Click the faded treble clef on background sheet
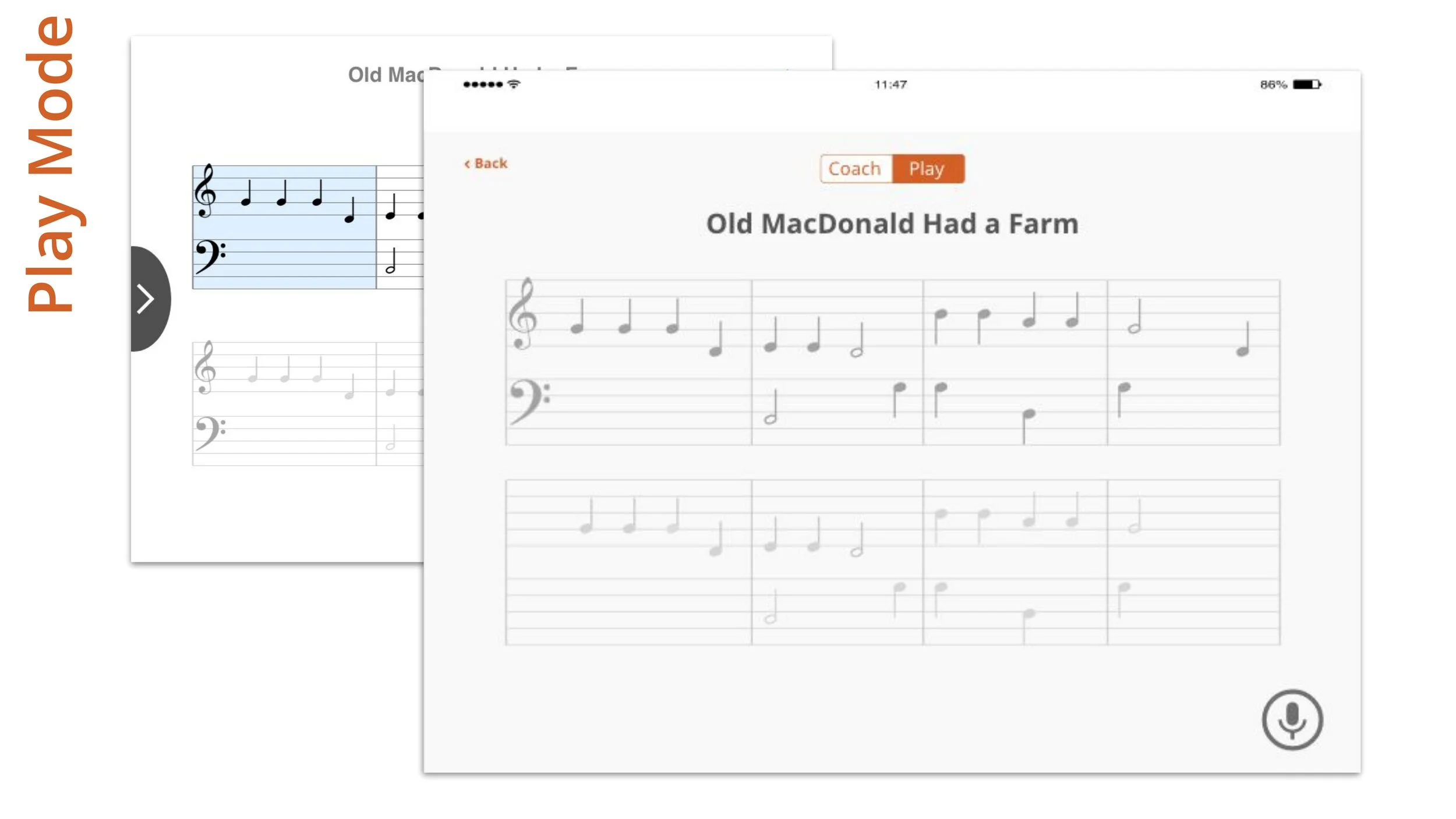Viewport: 1456px width, 819px height. tap(205, 368)
